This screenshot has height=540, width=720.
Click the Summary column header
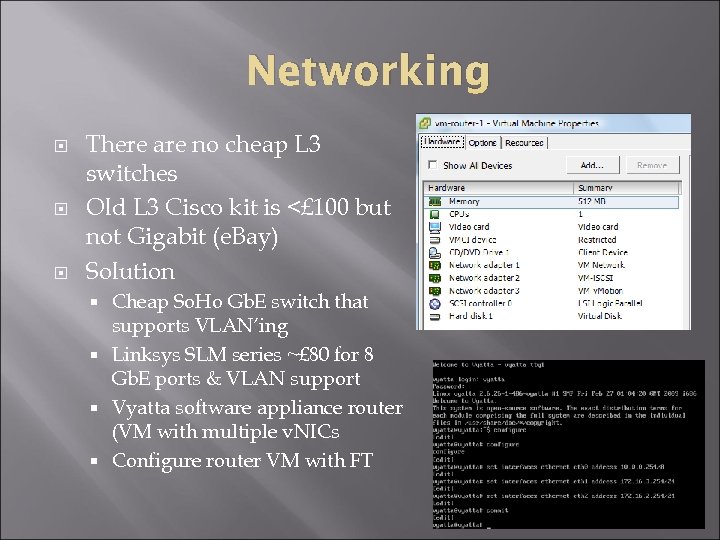627,188
